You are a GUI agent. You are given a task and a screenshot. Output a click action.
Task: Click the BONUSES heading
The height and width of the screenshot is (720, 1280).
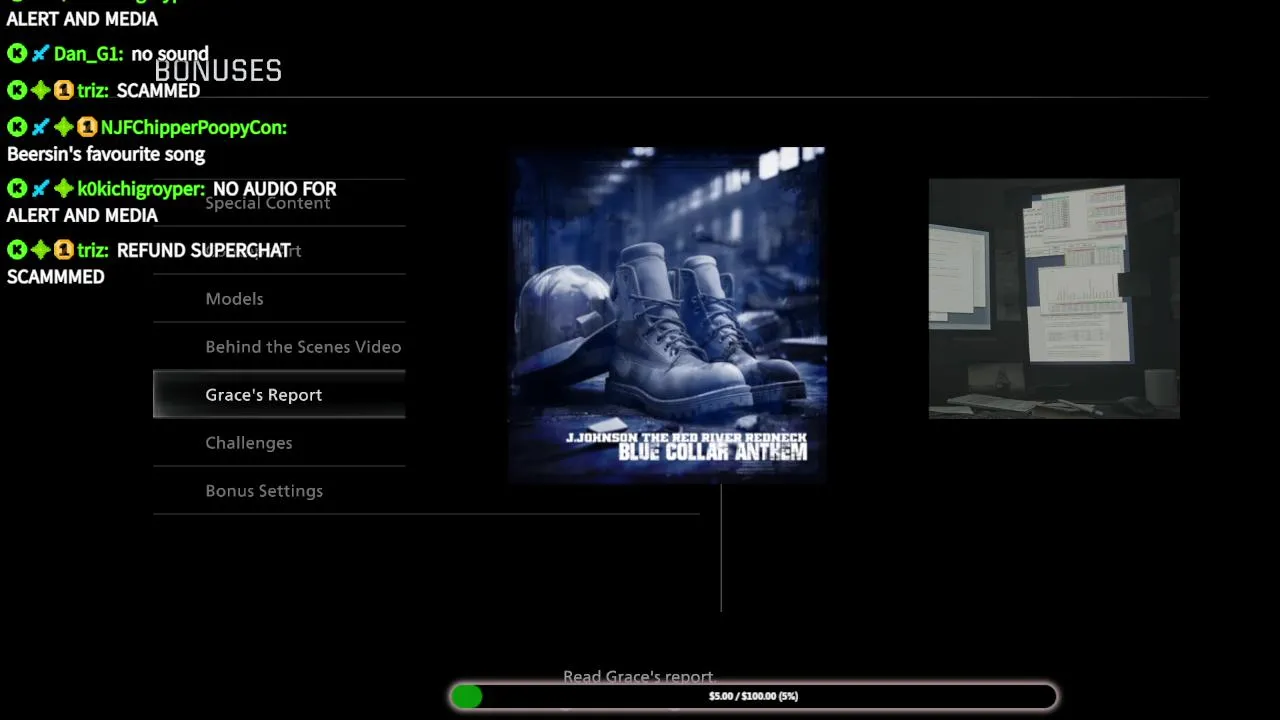[218, 71]
